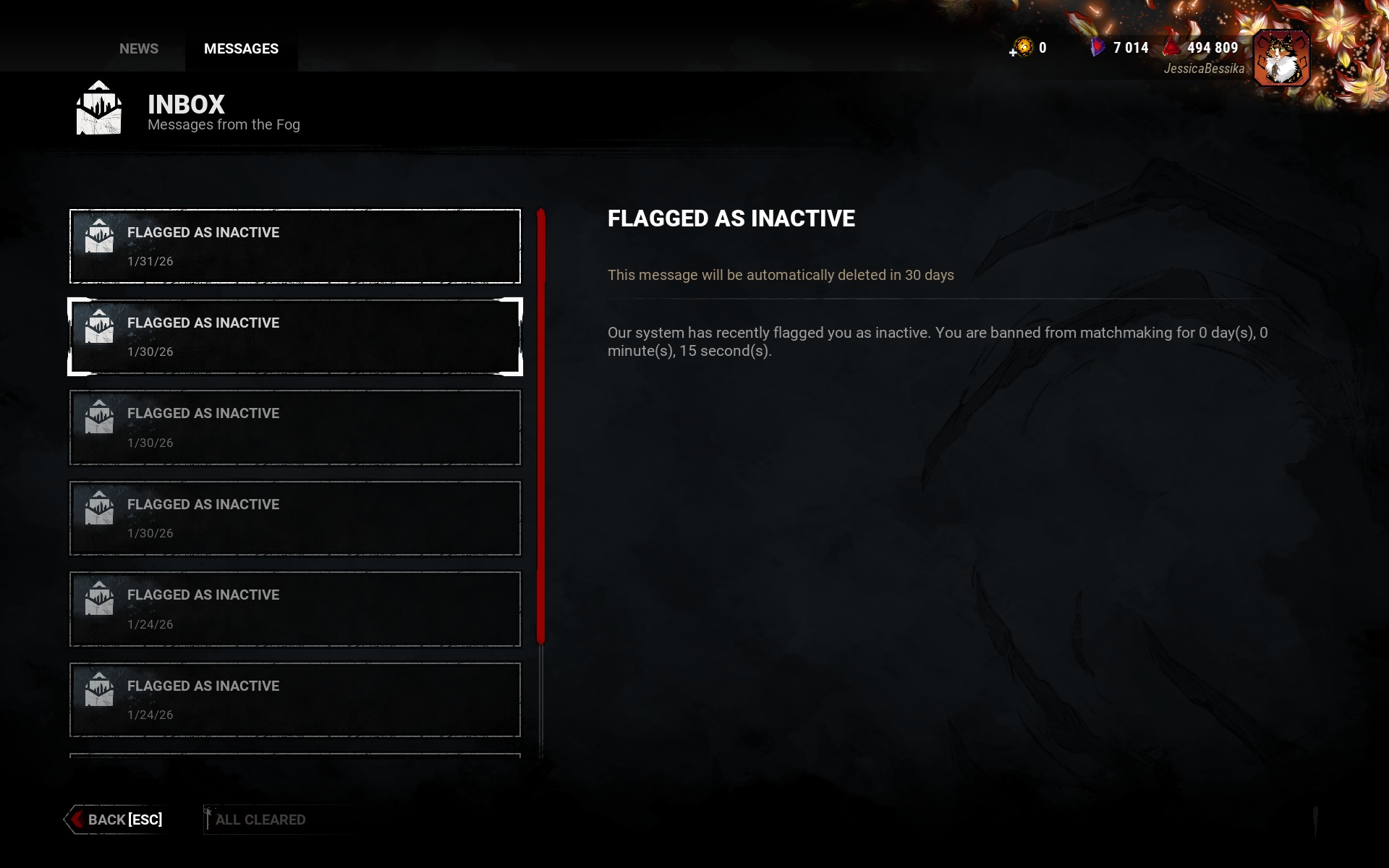Click the red message list scrollbar
1389x868 pixels.
pyautogui.click(x=540, y=427)
